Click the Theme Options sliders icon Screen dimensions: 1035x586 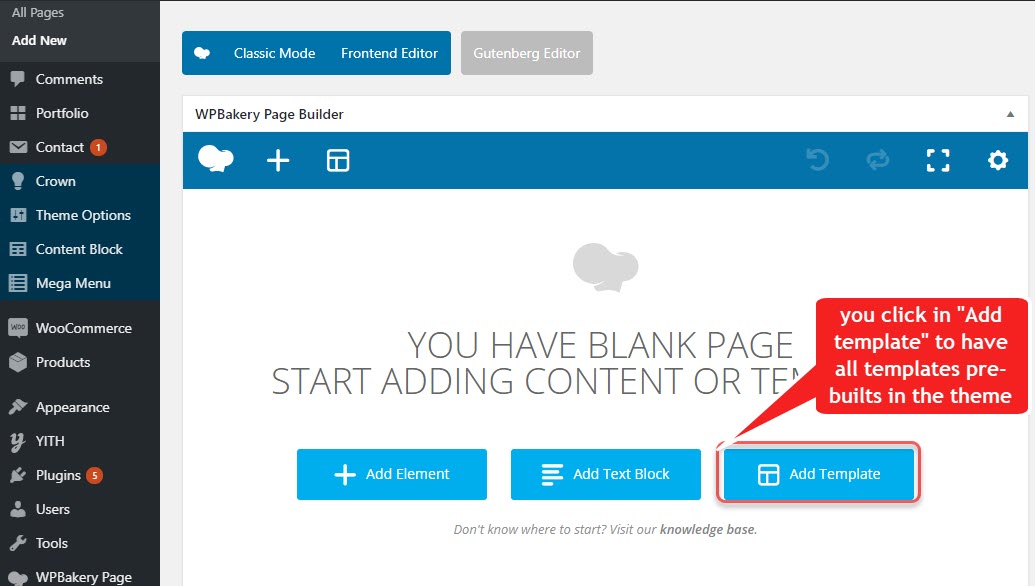click(x=18, y=215)
